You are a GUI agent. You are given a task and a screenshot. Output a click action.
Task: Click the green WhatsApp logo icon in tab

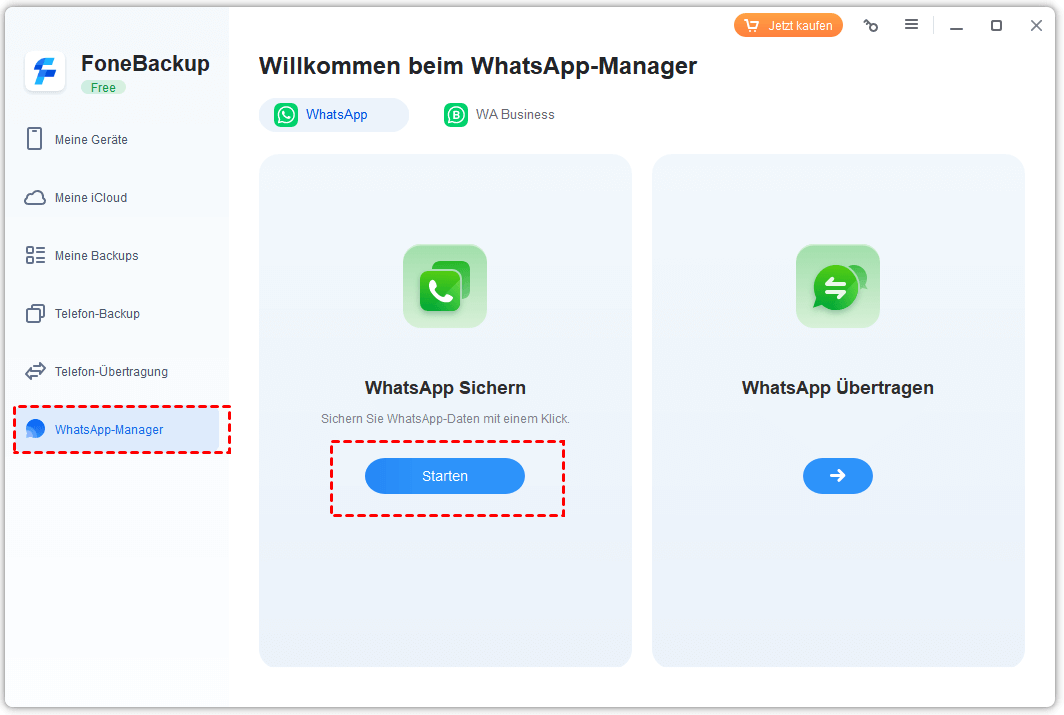pyautogui.click(x=286, y=115)
